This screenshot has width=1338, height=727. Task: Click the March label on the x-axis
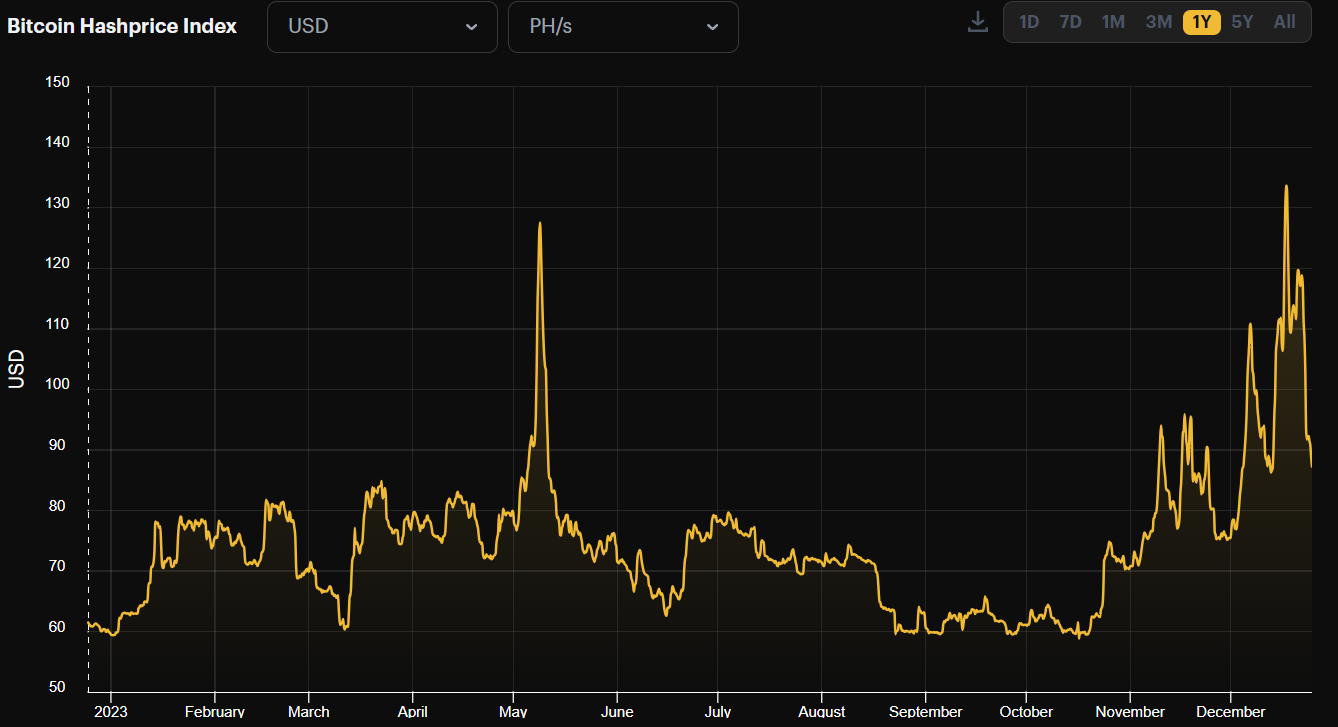(x=308, y=712)
